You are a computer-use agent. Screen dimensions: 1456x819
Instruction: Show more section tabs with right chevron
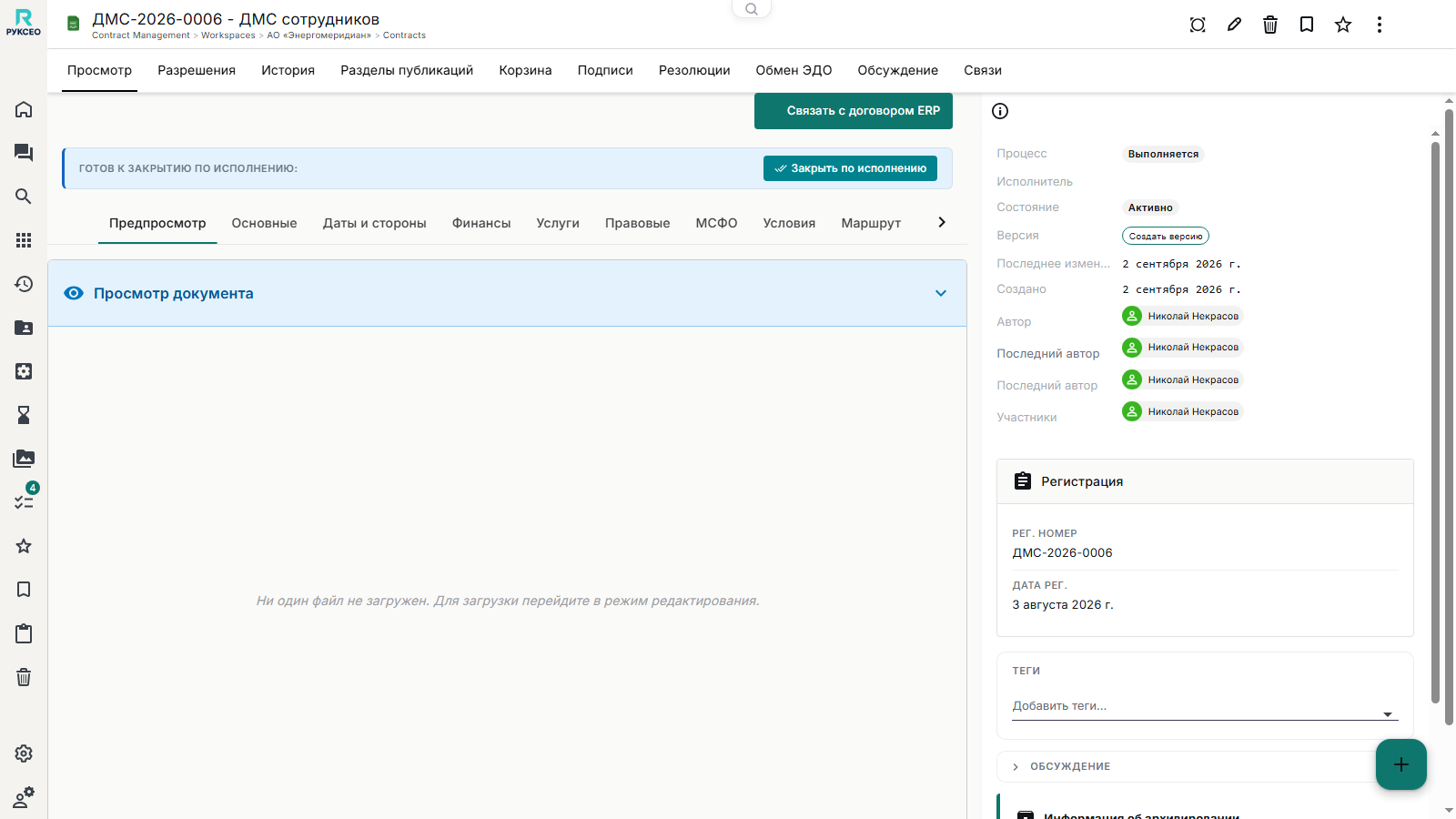[x=942, y=222]
